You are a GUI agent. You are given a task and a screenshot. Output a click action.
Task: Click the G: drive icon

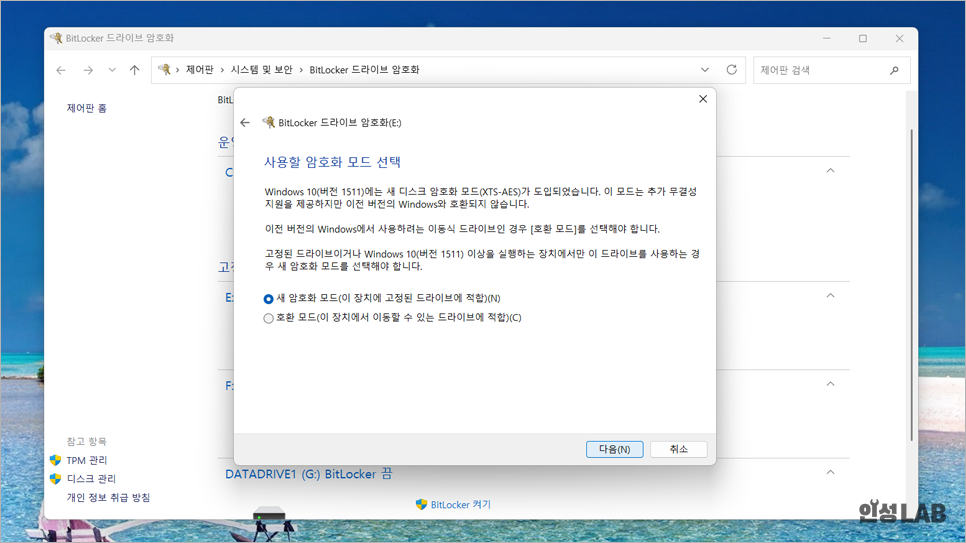(x=269, y=515)
